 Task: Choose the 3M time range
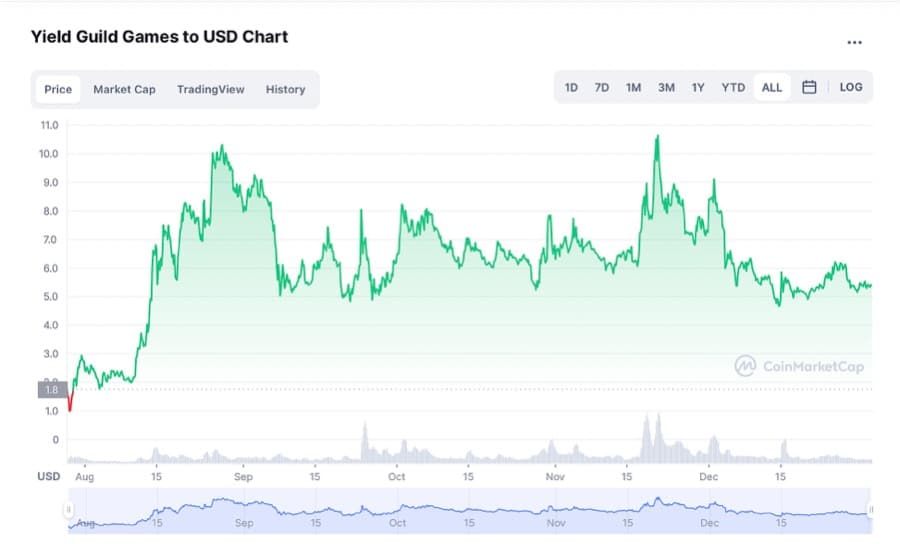(x=666, y=88)
